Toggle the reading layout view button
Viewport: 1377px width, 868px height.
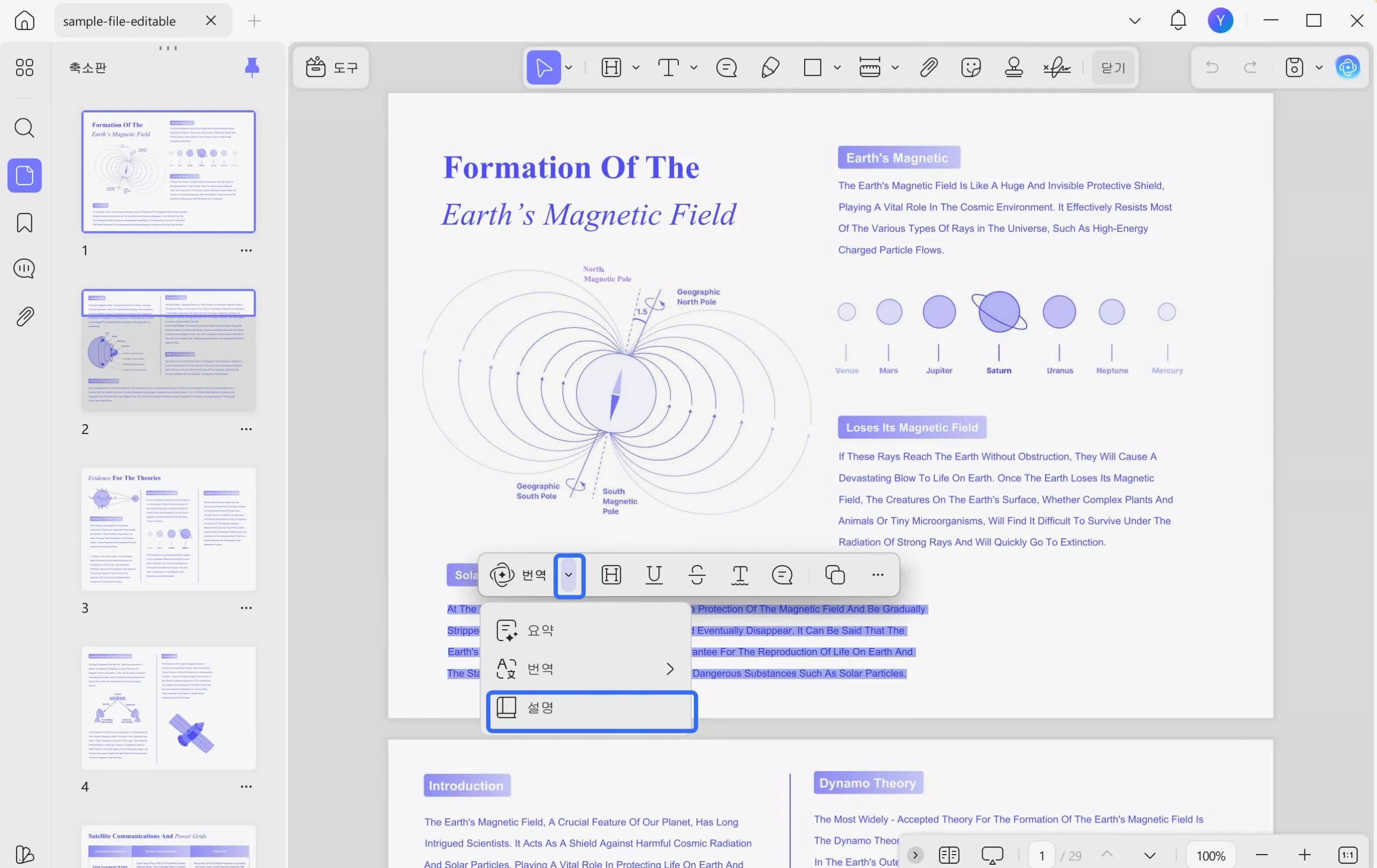pos(949,855)
